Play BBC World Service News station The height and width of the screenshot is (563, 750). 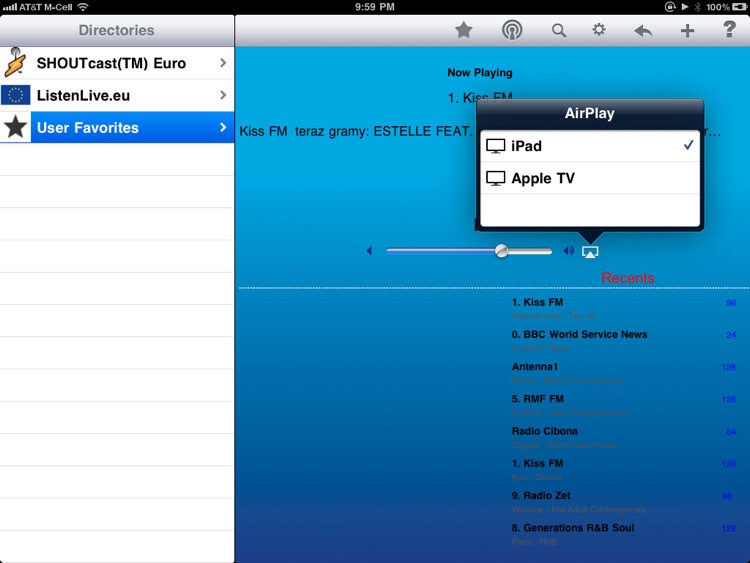point(624,341)
